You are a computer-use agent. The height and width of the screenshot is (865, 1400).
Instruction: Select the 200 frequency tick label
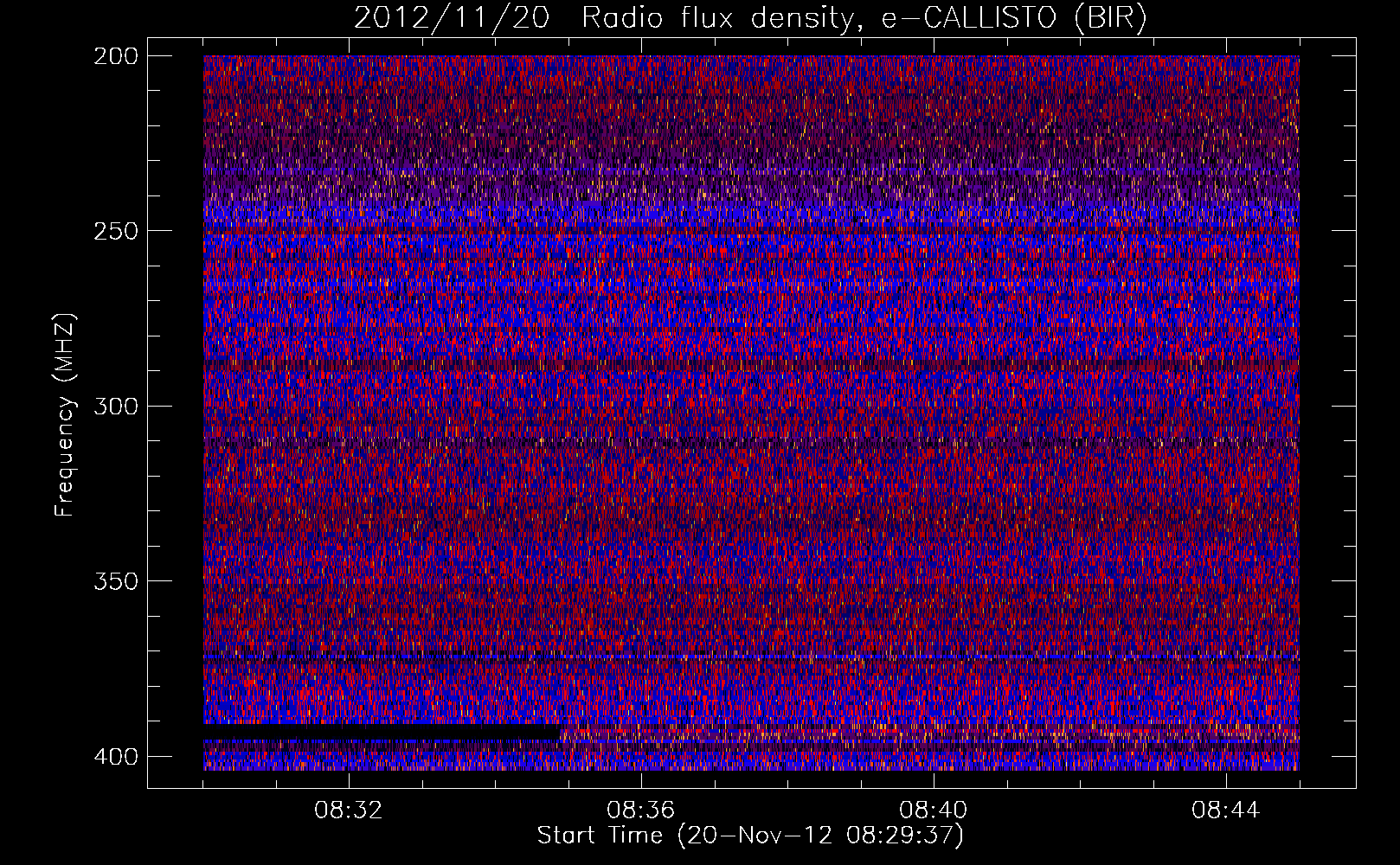pyautogui.click(x=115, y=56)
